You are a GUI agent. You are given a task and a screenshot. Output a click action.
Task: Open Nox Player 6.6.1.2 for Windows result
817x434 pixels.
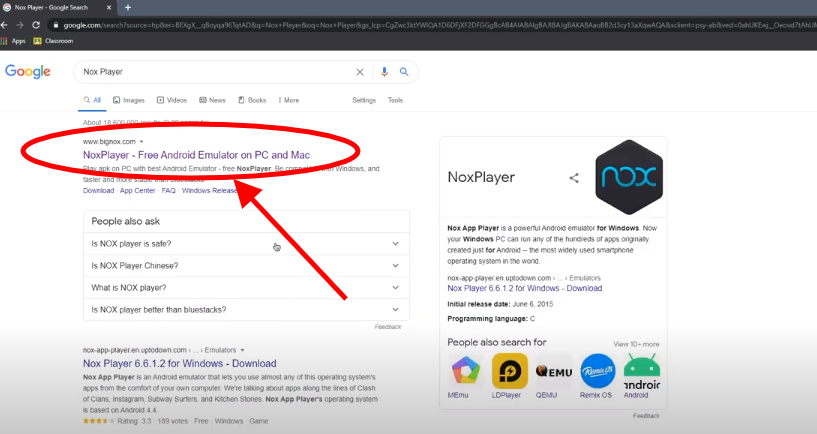(x=180, y=364)
